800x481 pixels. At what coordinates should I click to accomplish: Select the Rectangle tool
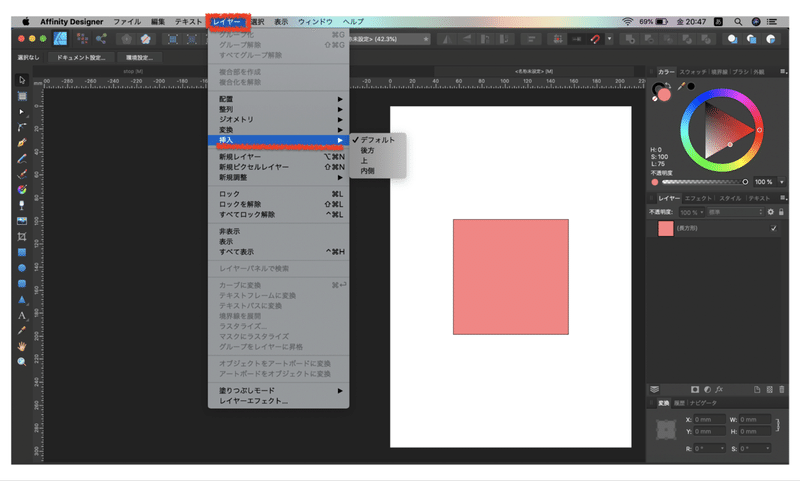point(22,252)
